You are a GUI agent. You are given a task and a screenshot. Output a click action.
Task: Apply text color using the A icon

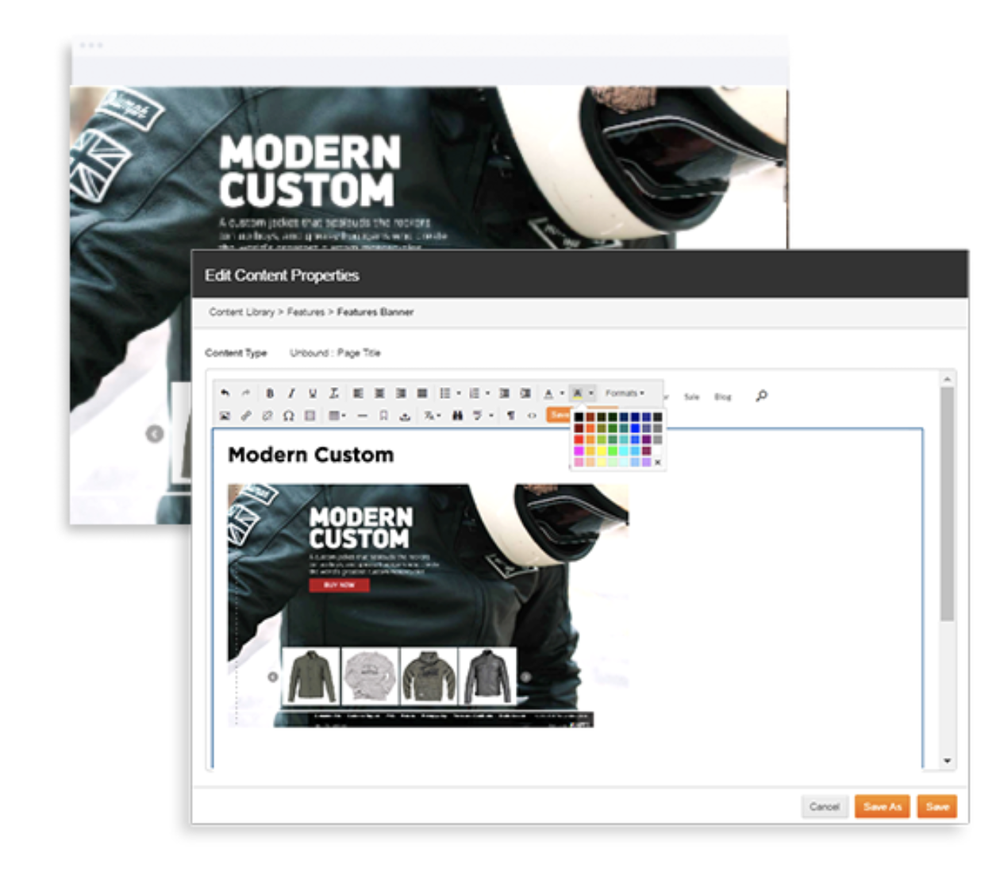548,394
